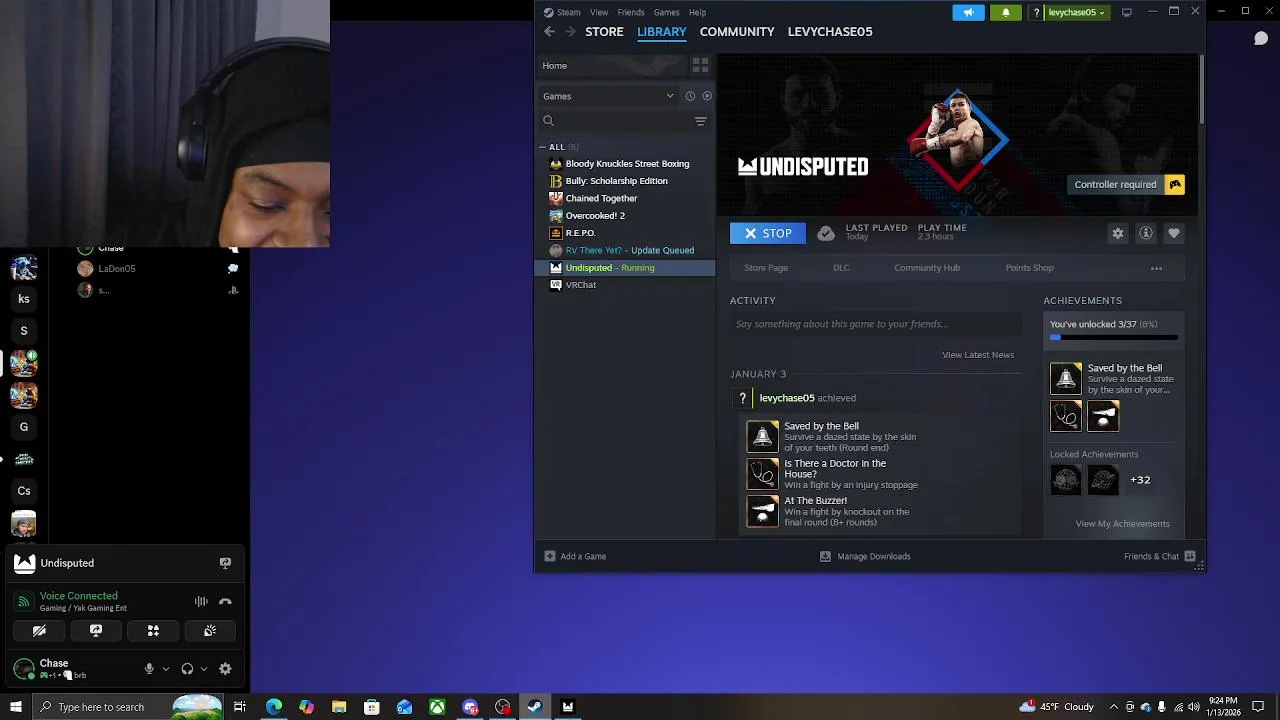Open Task View on taskbar
Viewport: 1280px width, 720px height.
[240, 707]
